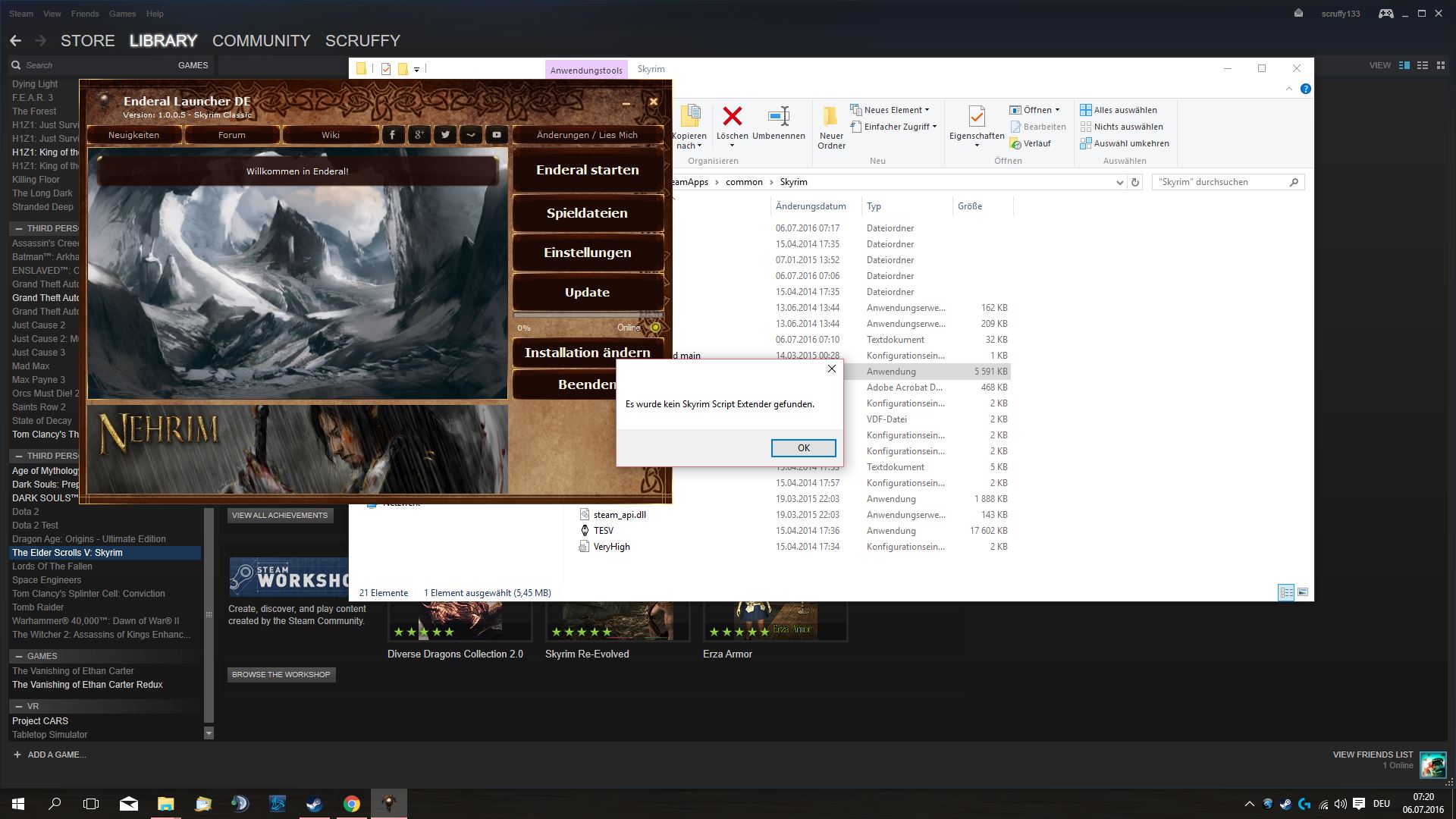Open the launcher's Facebook icon
Image resolution: width=1456 pixels, height=819 pixels.
coord(392,135)
